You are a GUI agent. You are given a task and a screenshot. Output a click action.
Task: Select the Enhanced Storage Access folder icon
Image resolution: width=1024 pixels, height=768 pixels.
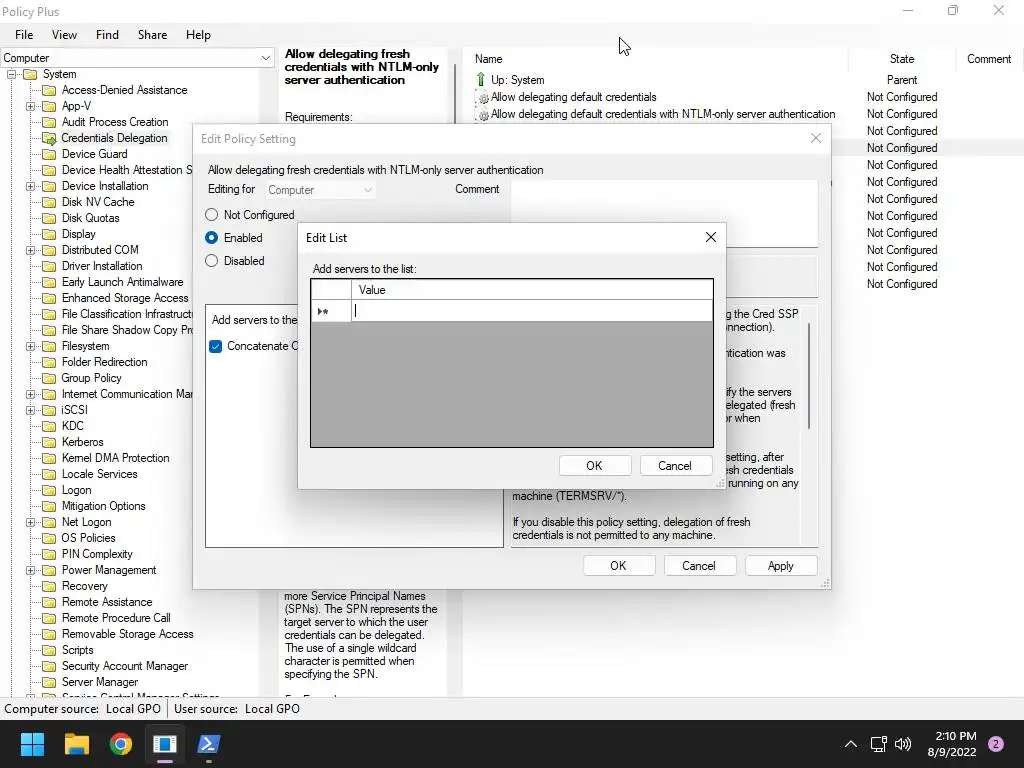pyautogui.click(x=49, y=298)
